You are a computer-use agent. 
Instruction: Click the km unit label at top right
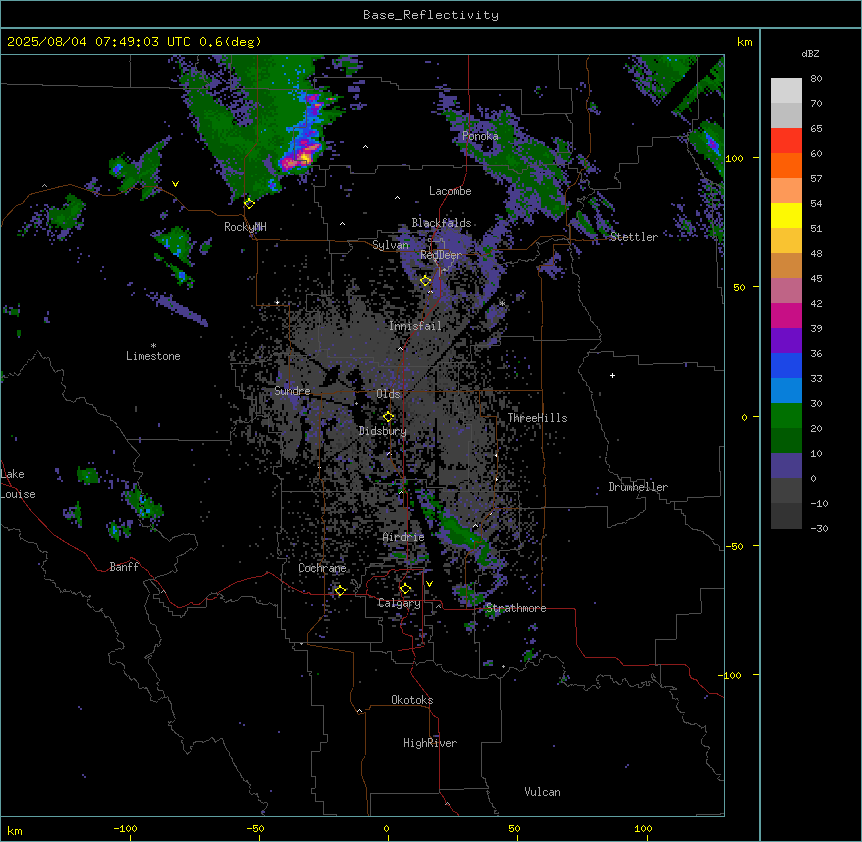[x=744, y=42]
